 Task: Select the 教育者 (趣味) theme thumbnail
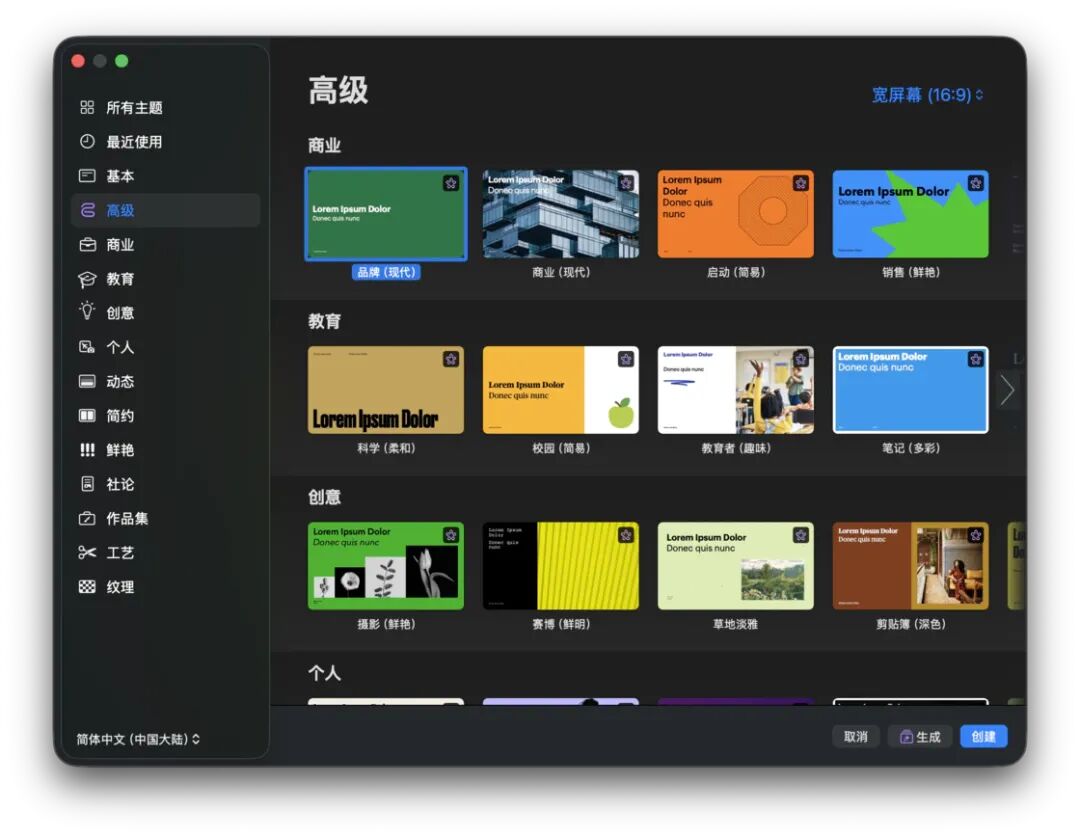736,390
